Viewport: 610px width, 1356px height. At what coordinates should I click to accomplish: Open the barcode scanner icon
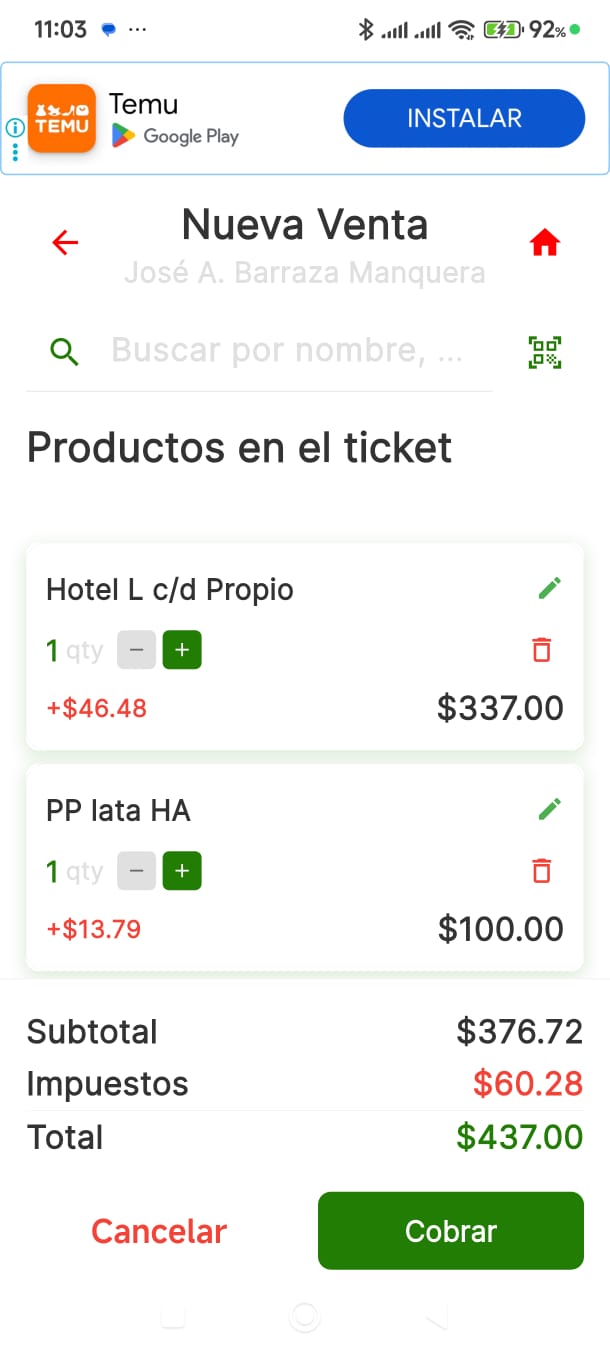click(x=544, y=352)
